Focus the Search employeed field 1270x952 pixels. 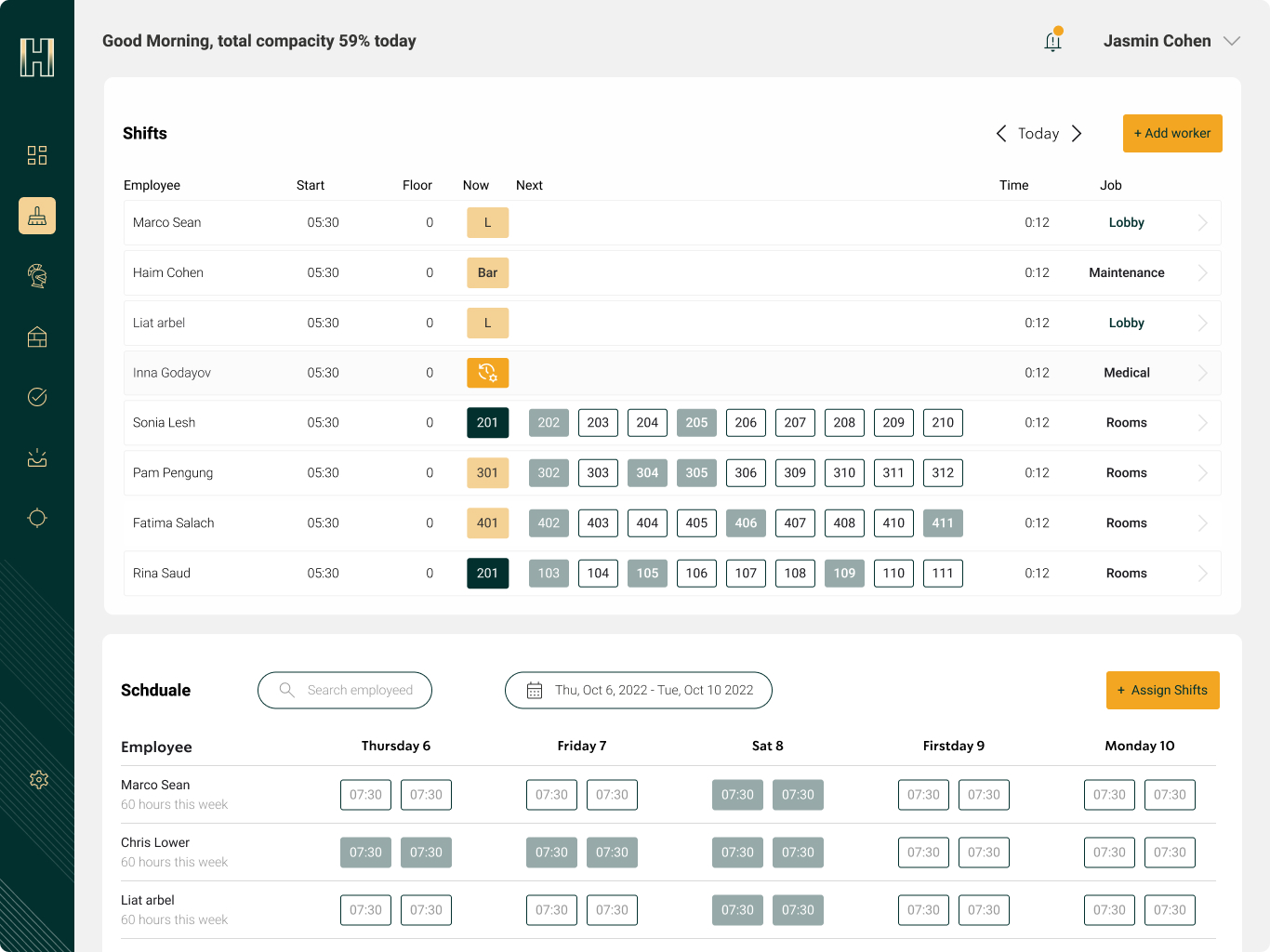[345, 690]
